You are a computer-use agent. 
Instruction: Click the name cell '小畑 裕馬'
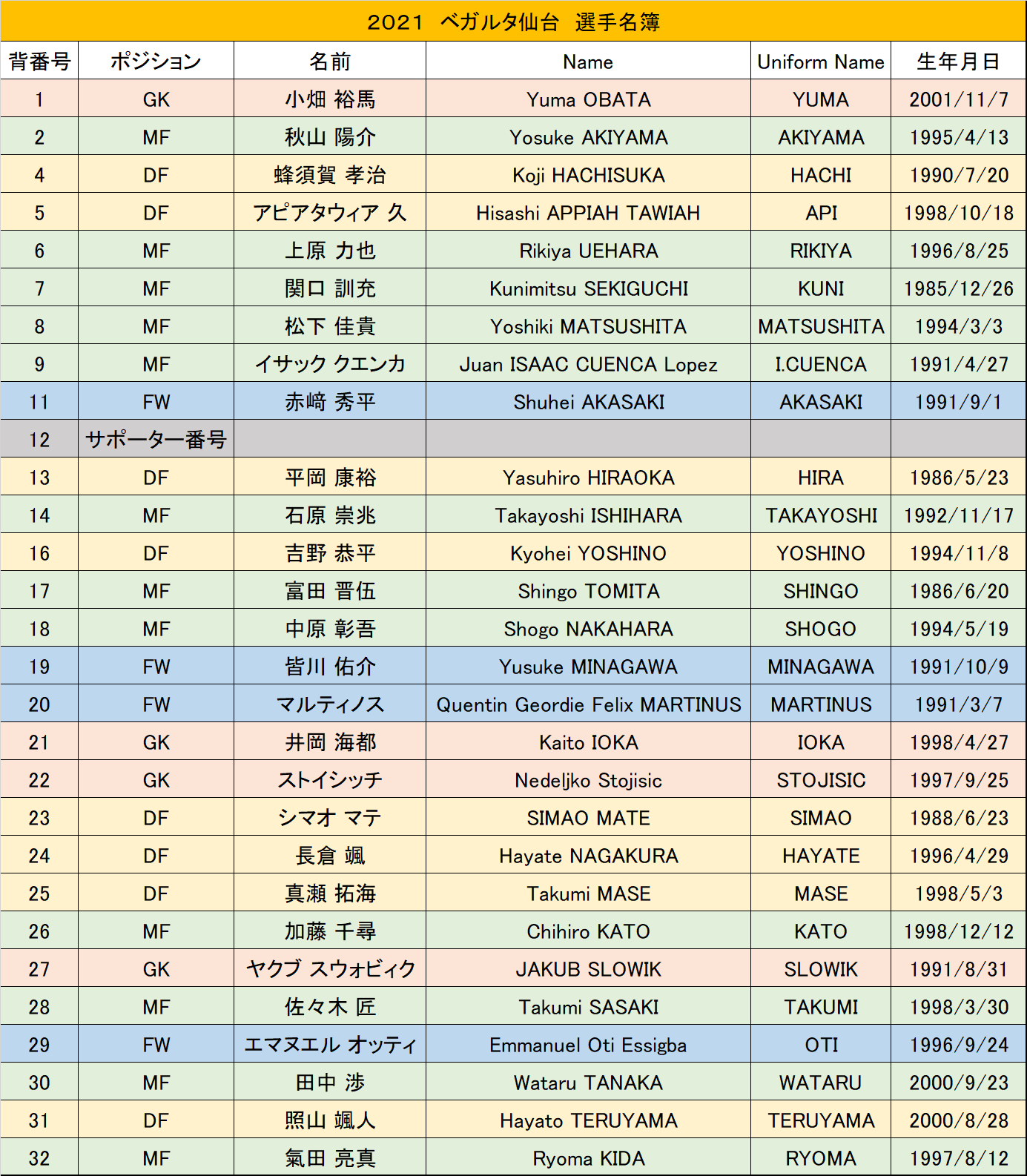pos(330,99)
